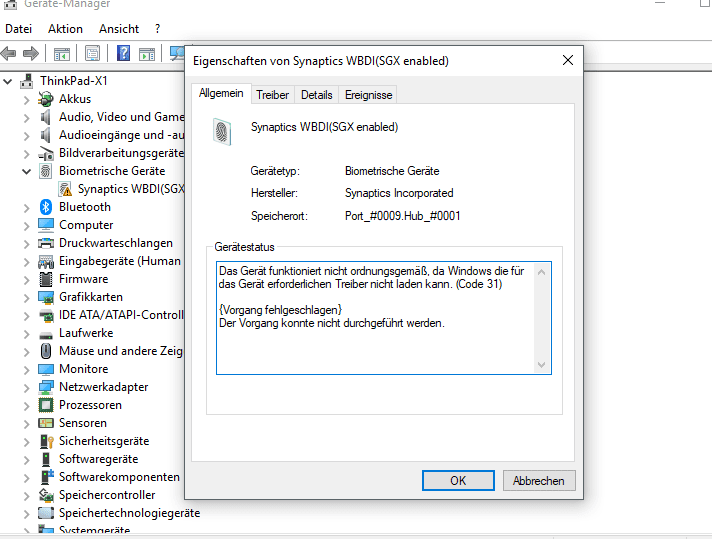Select the Bildverarbeitungsgeräte entry

tap(121, 153)
